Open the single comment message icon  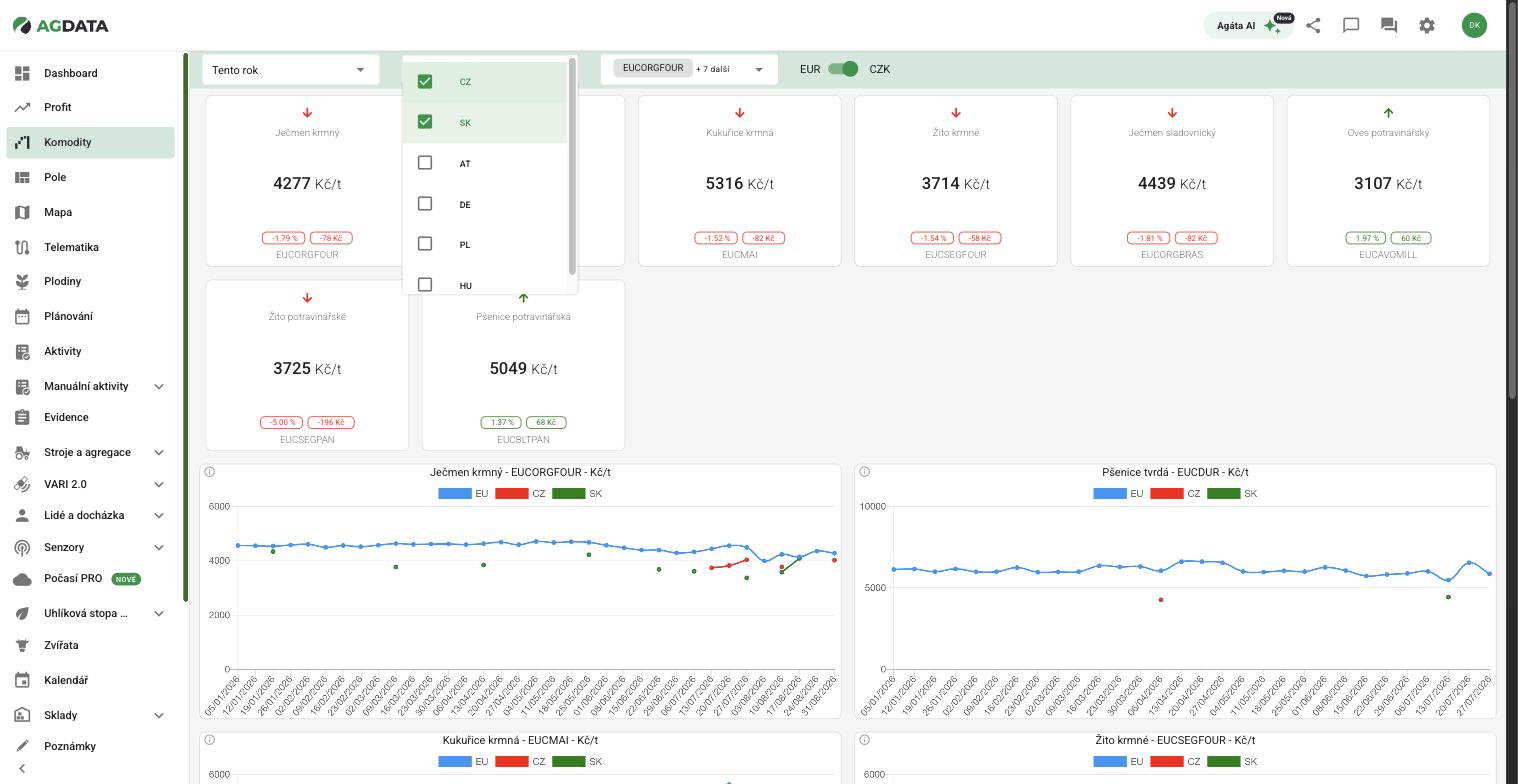(x=1351, y=26)
